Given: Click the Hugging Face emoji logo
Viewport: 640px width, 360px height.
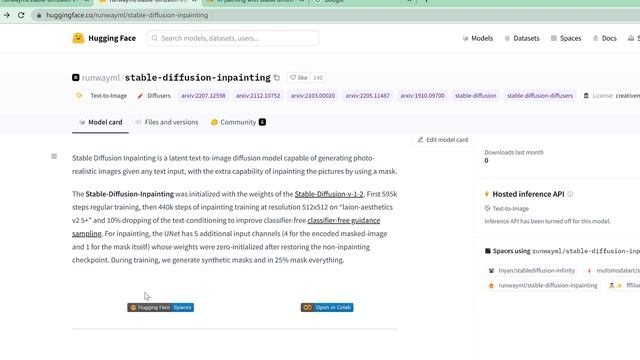Looking at the screenshot, I should [x=78, y=38].
